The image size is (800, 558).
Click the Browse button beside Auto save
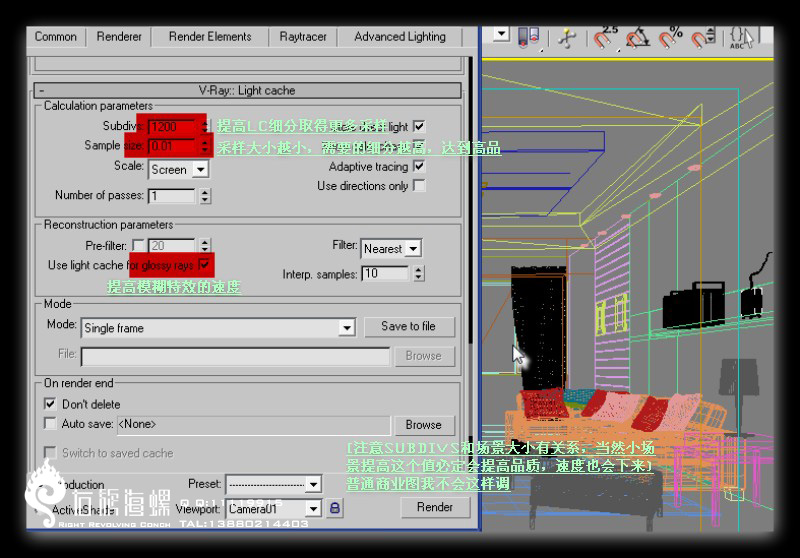coord(424,425)
